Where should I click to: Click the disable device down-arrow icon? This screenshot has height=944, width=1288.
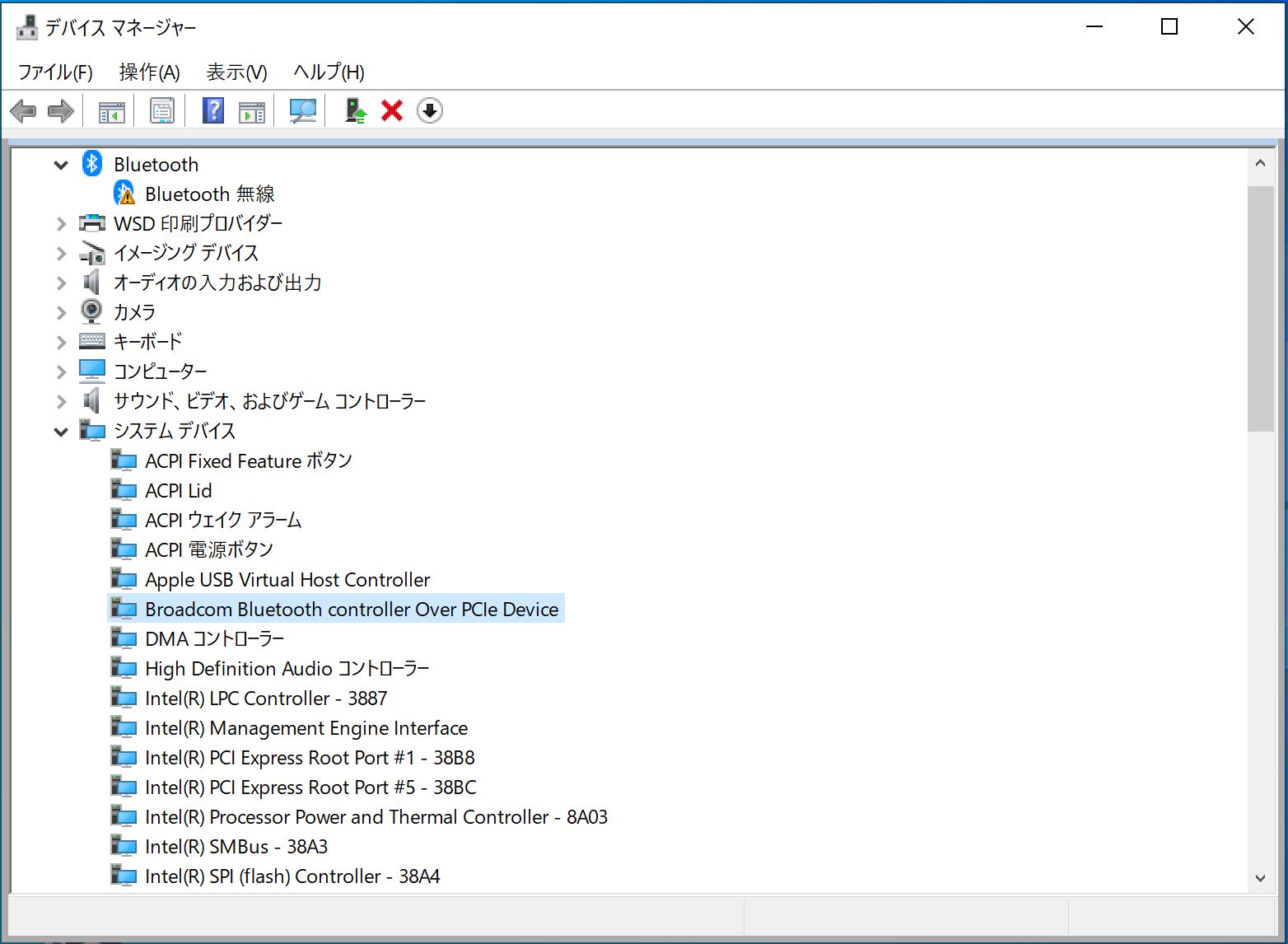[430, 110]
